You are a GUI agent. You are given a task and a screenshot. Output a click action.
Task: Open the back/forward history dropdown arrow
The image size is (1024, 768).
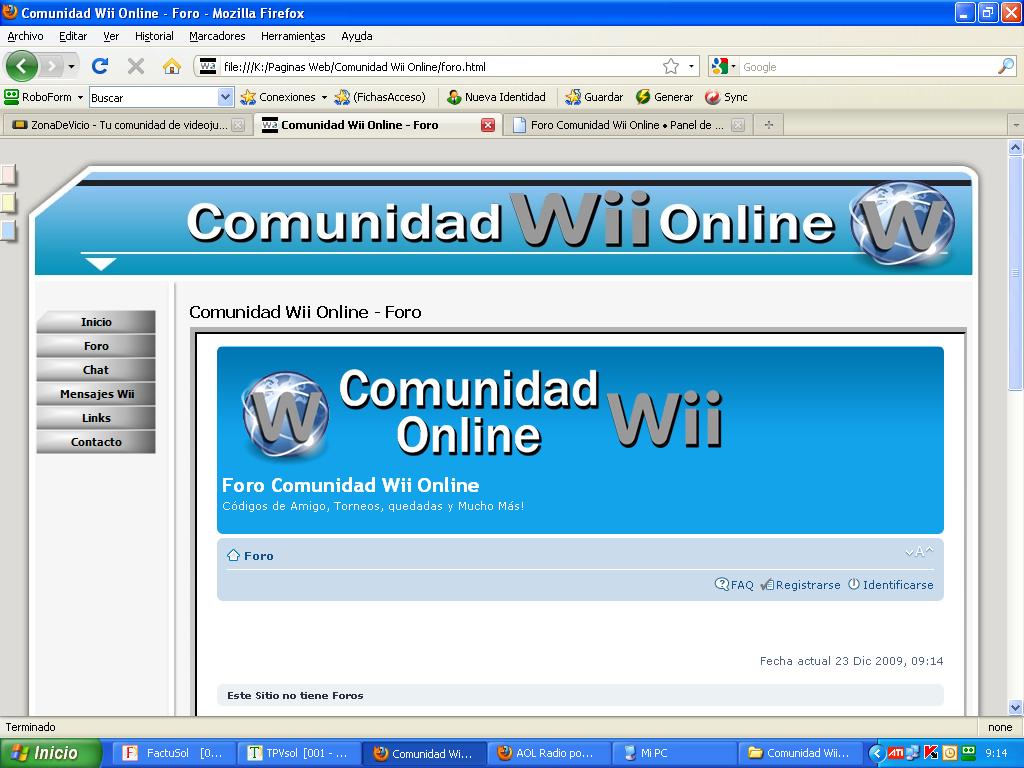pyautogui.click(x=71, y=67)
